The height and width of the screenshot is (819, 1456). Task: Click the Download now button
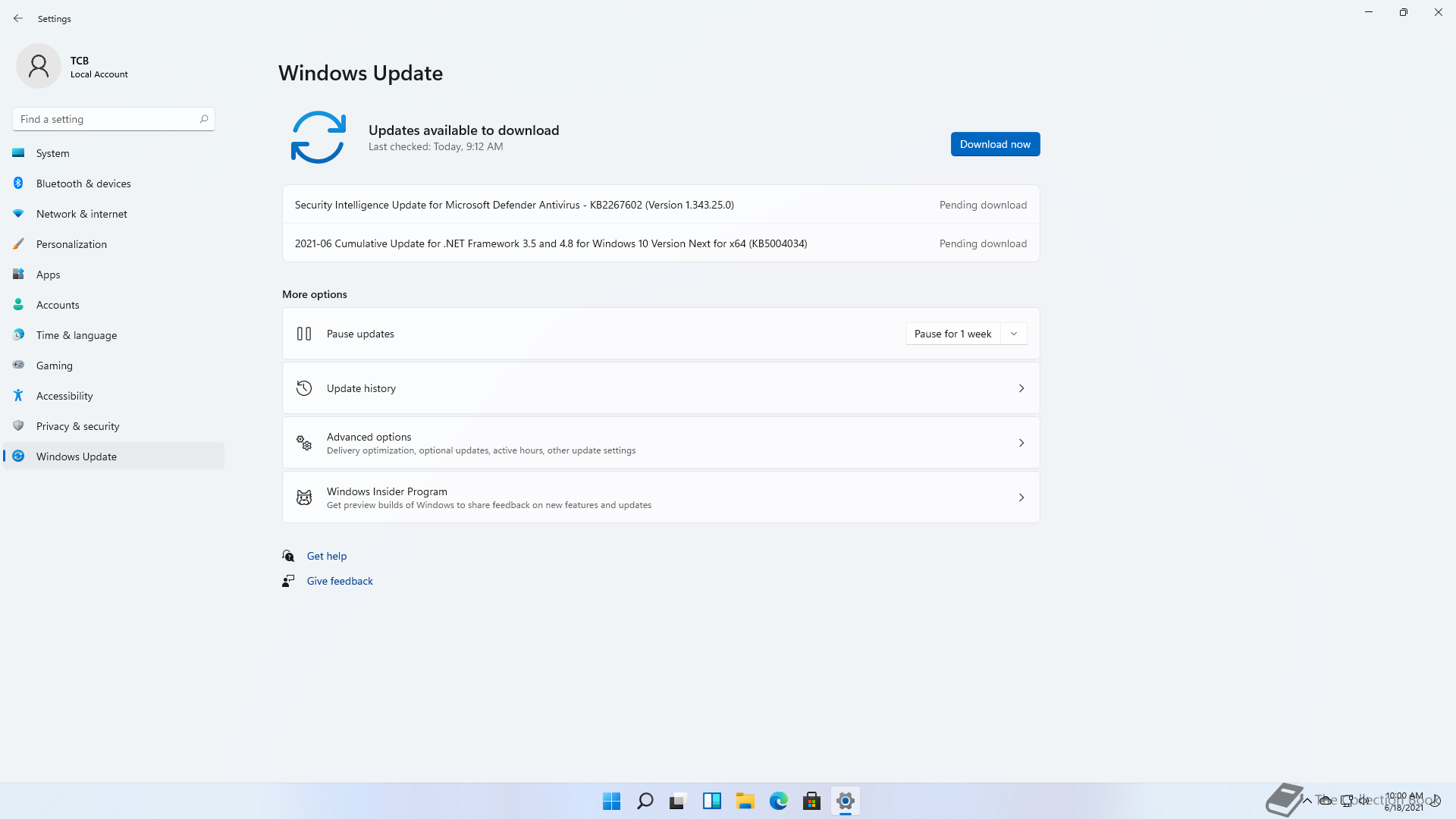pyautogui.click(x=995, y=144)
